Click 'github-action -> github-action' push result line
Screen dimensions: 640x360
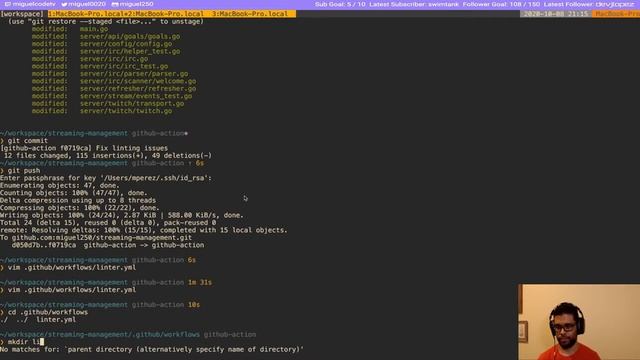point(108,245)
